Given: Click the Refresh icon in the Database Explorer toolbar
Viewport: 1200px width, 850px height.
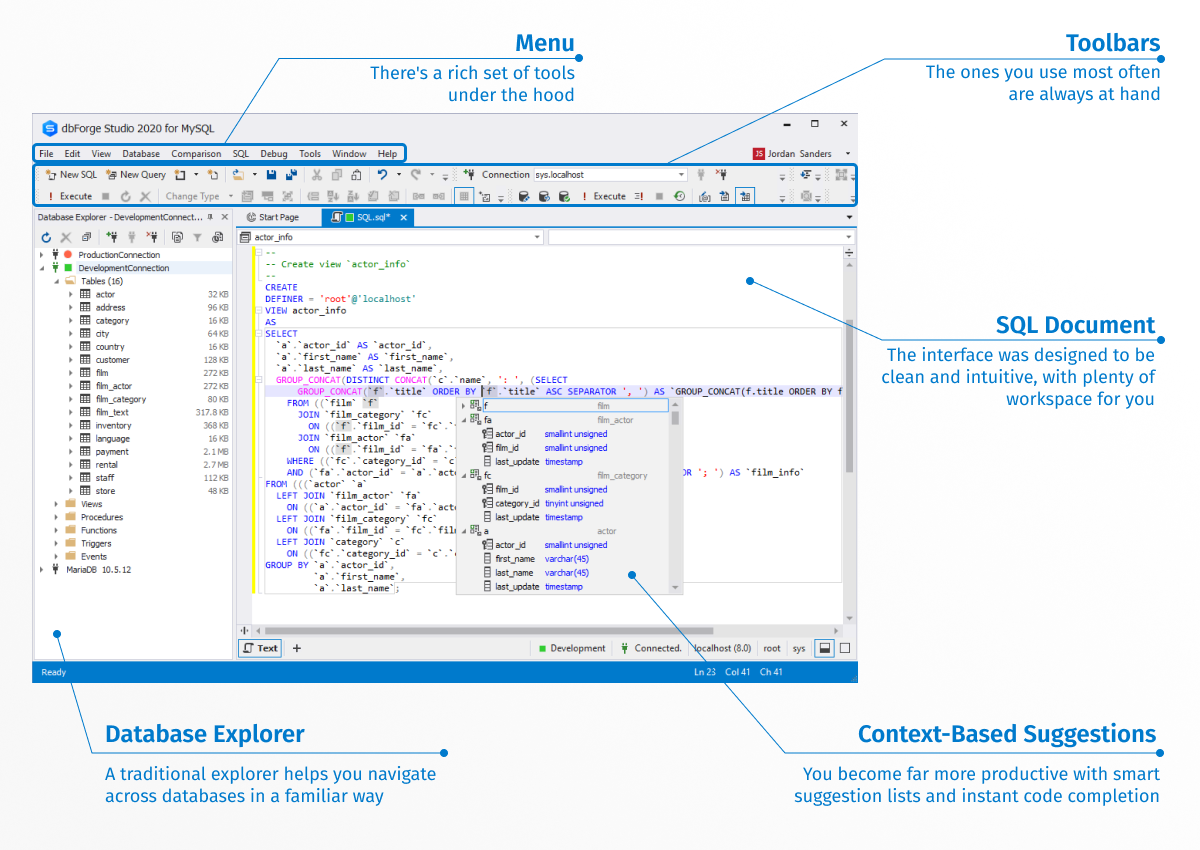Looking at the screenshot, I should tap(46, 238).
